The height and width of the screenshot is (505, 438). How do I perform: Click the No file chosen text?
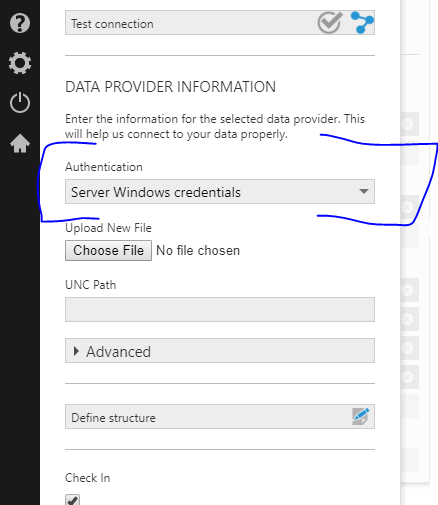198,250
